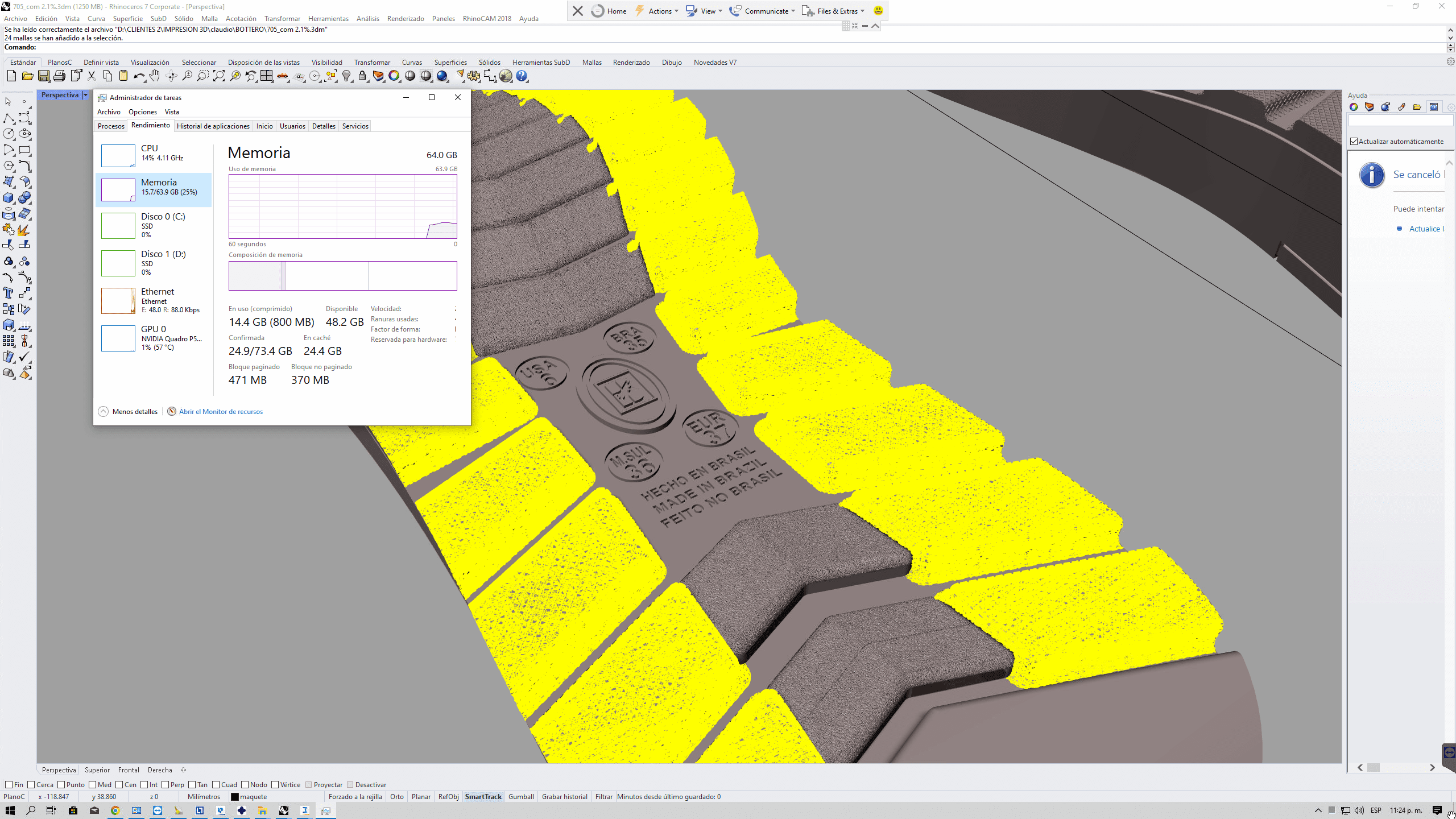Select the Pan view hand tool

click(155, 76)
